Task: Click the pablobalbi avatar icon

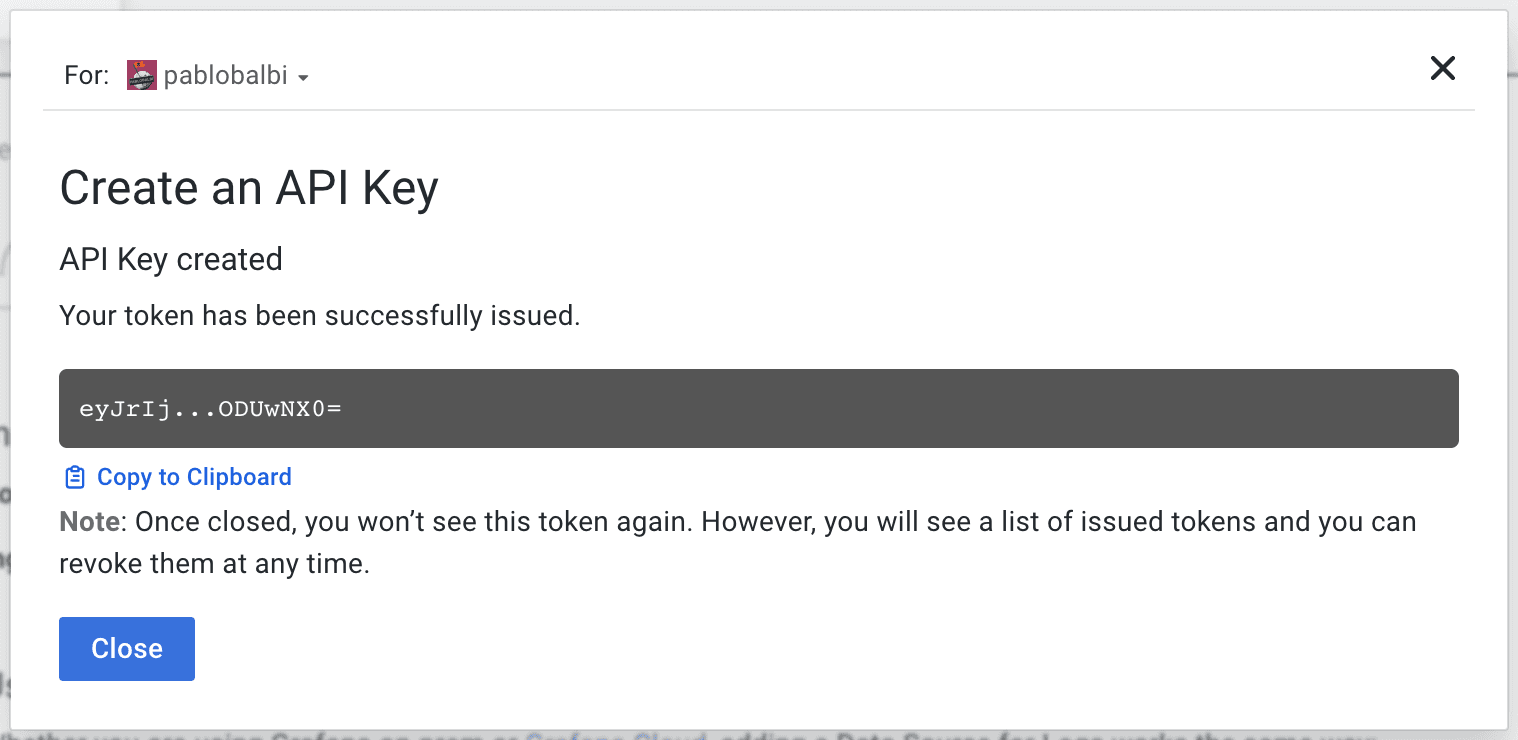Action: pos(142,75)
